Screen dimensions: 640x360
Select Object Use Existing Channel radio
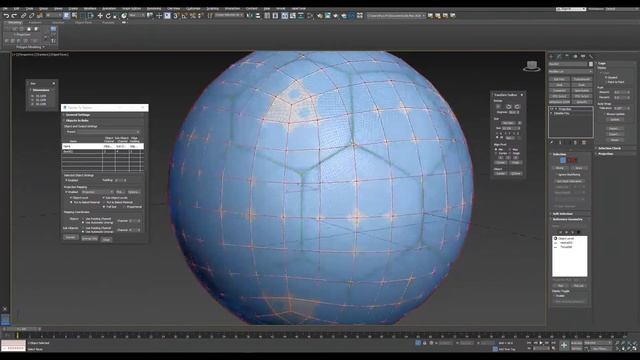[x=83, y=218]
